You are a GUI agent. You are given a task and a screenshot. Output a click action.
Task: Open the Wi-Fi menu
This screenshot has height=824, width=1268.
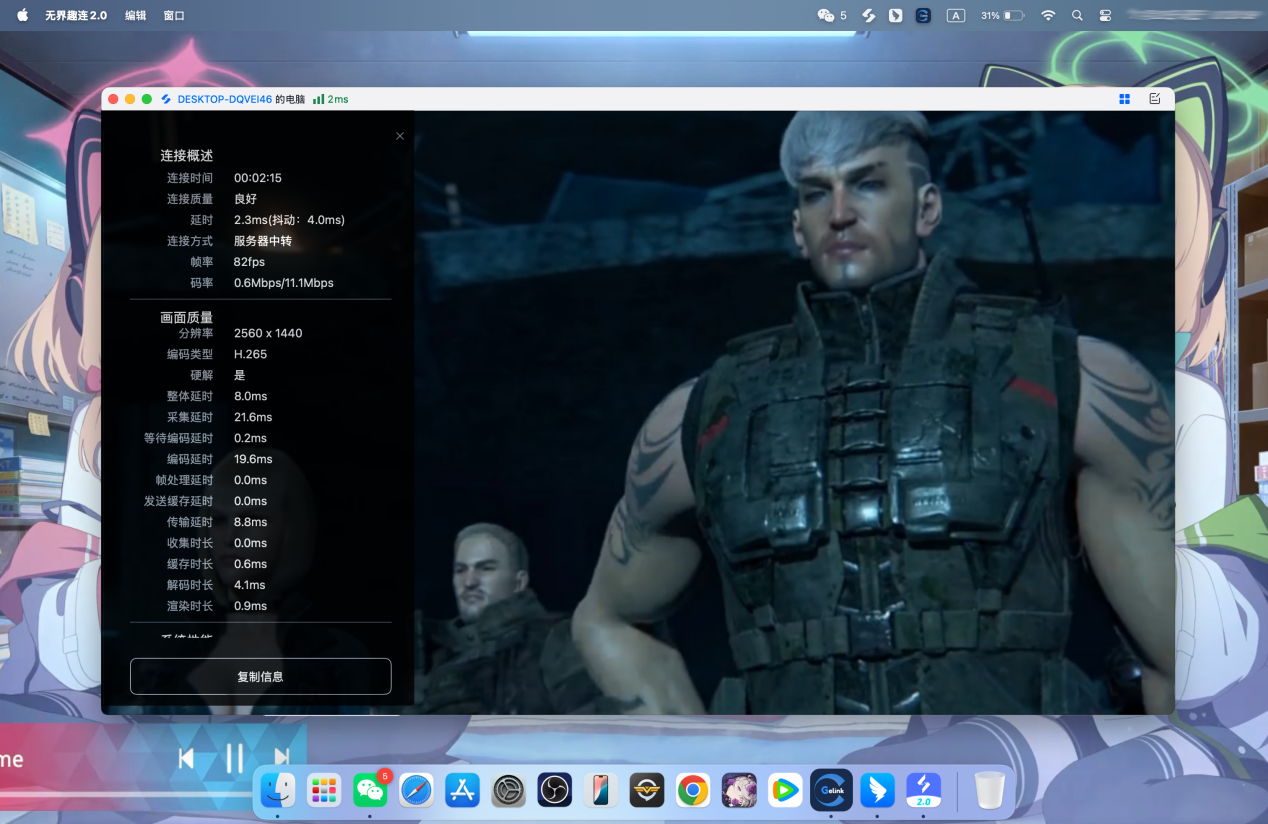click(1048, 15)
